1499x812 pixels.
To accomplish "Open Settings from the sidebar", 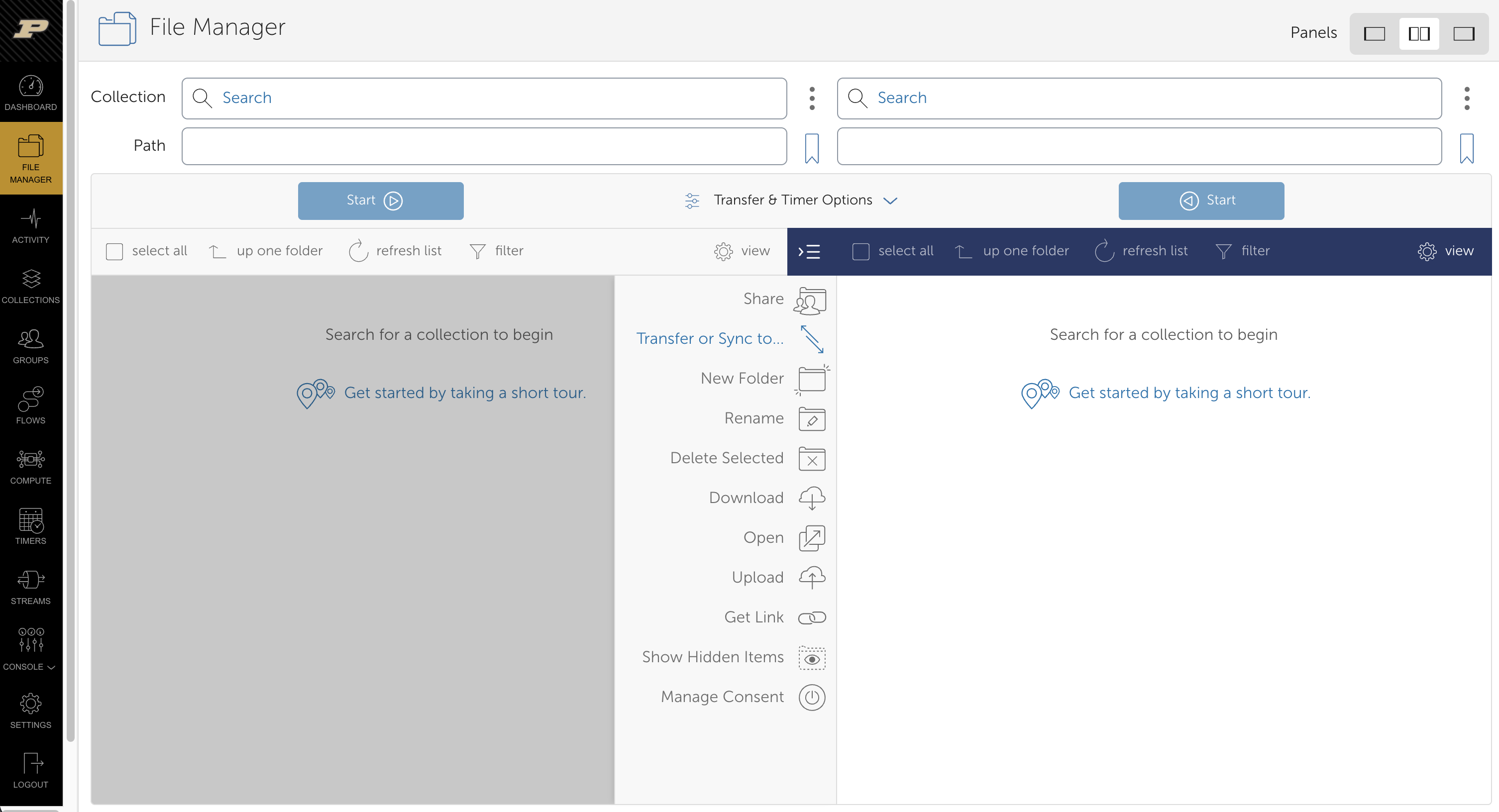I will [x=31, y=711].
